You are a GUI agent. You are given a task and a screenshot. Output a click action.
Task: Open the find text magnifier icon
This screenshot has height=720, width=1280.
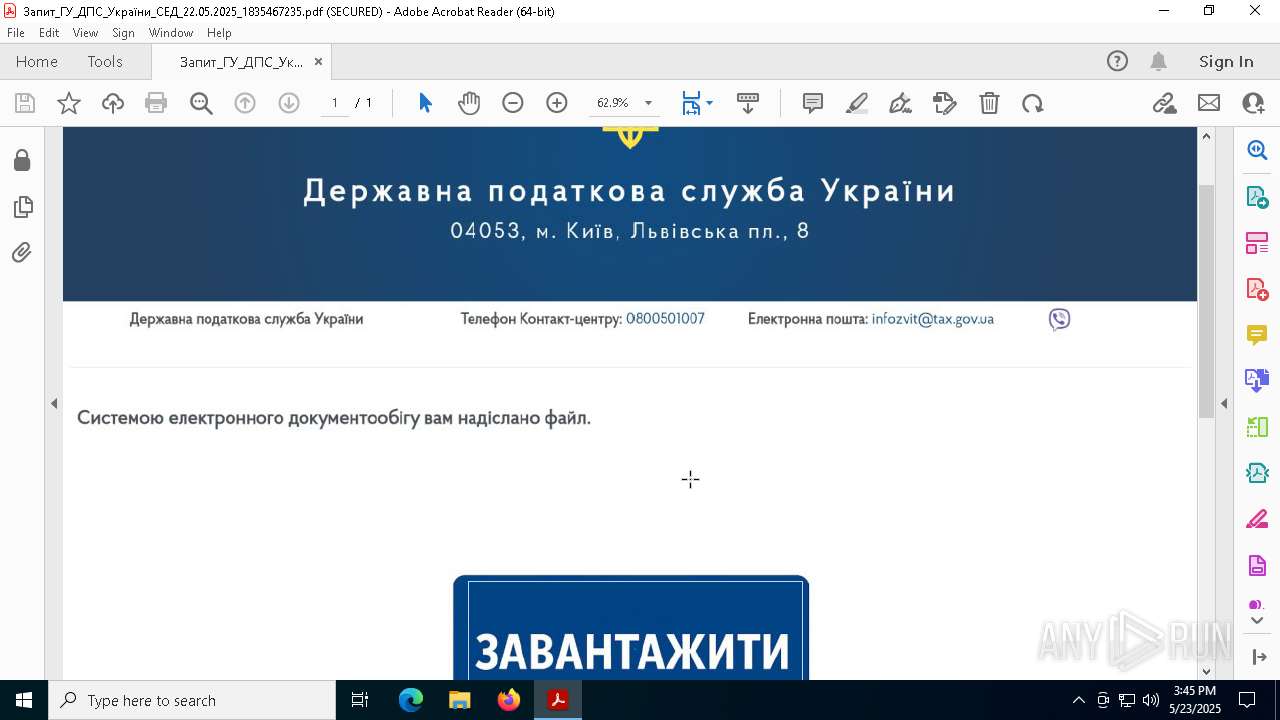[x=201, y=103]
